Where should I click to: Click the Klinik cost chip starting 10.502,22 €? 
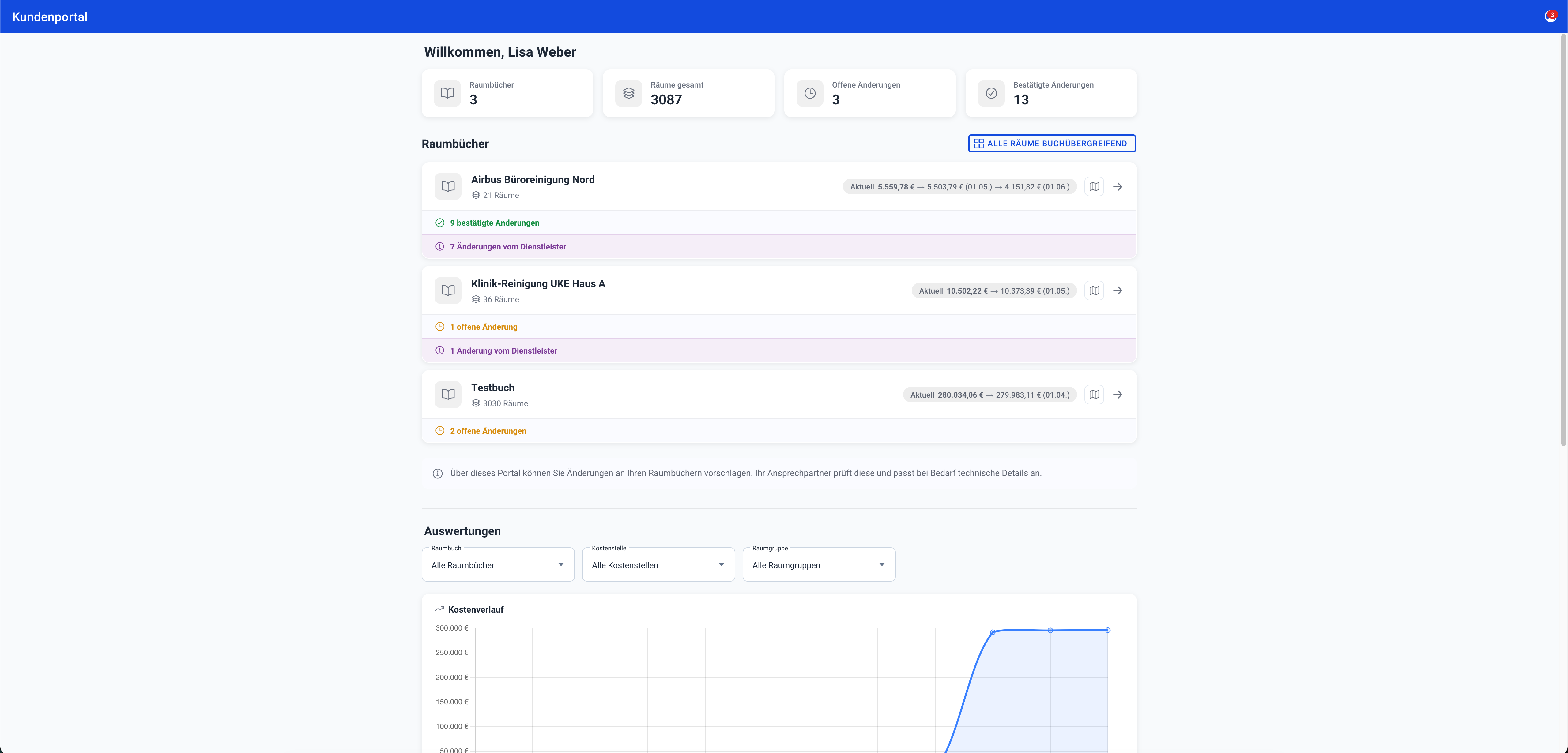(x=994, y=291)
